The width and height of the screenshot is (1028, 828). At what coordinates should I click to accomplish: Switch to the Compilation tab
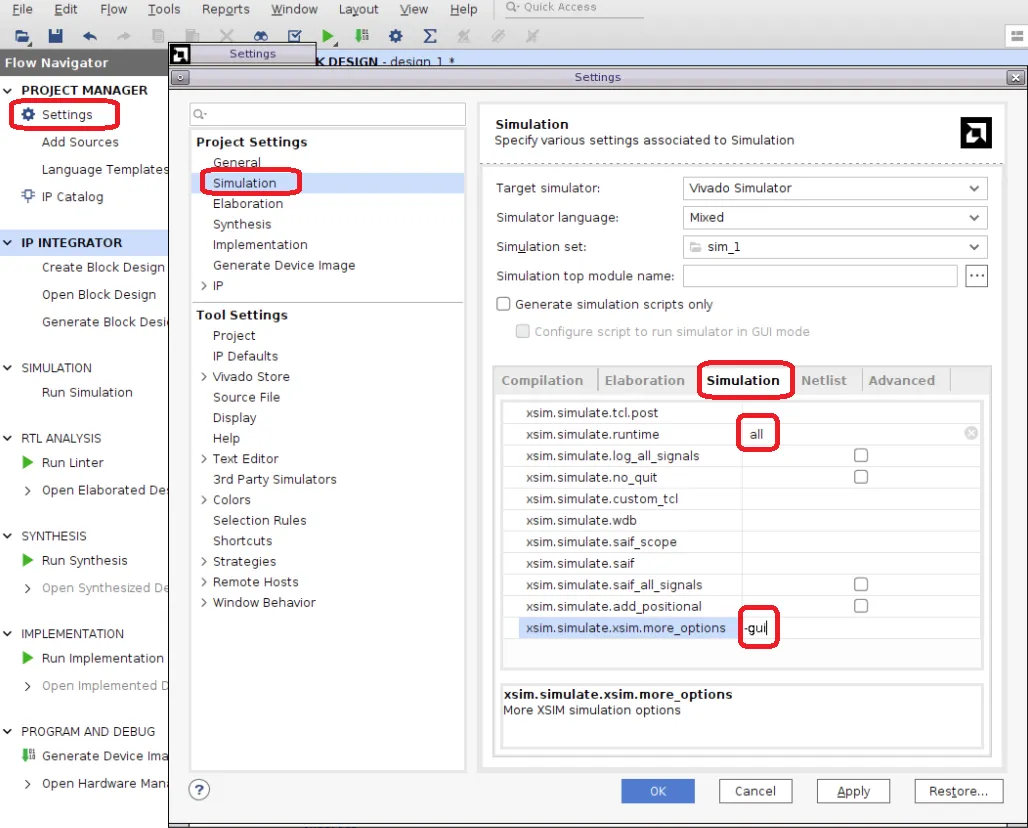pos(542,380)
